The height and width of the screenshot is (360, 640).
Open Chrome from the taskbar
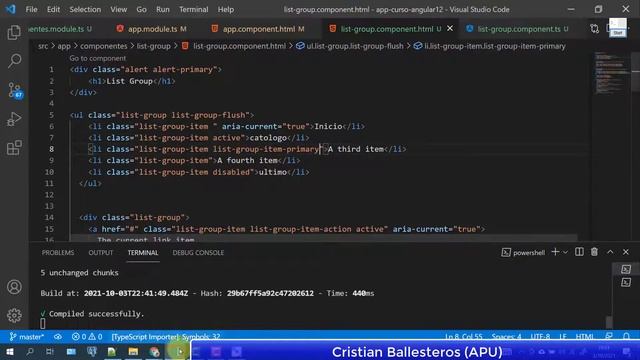[154, 351]
